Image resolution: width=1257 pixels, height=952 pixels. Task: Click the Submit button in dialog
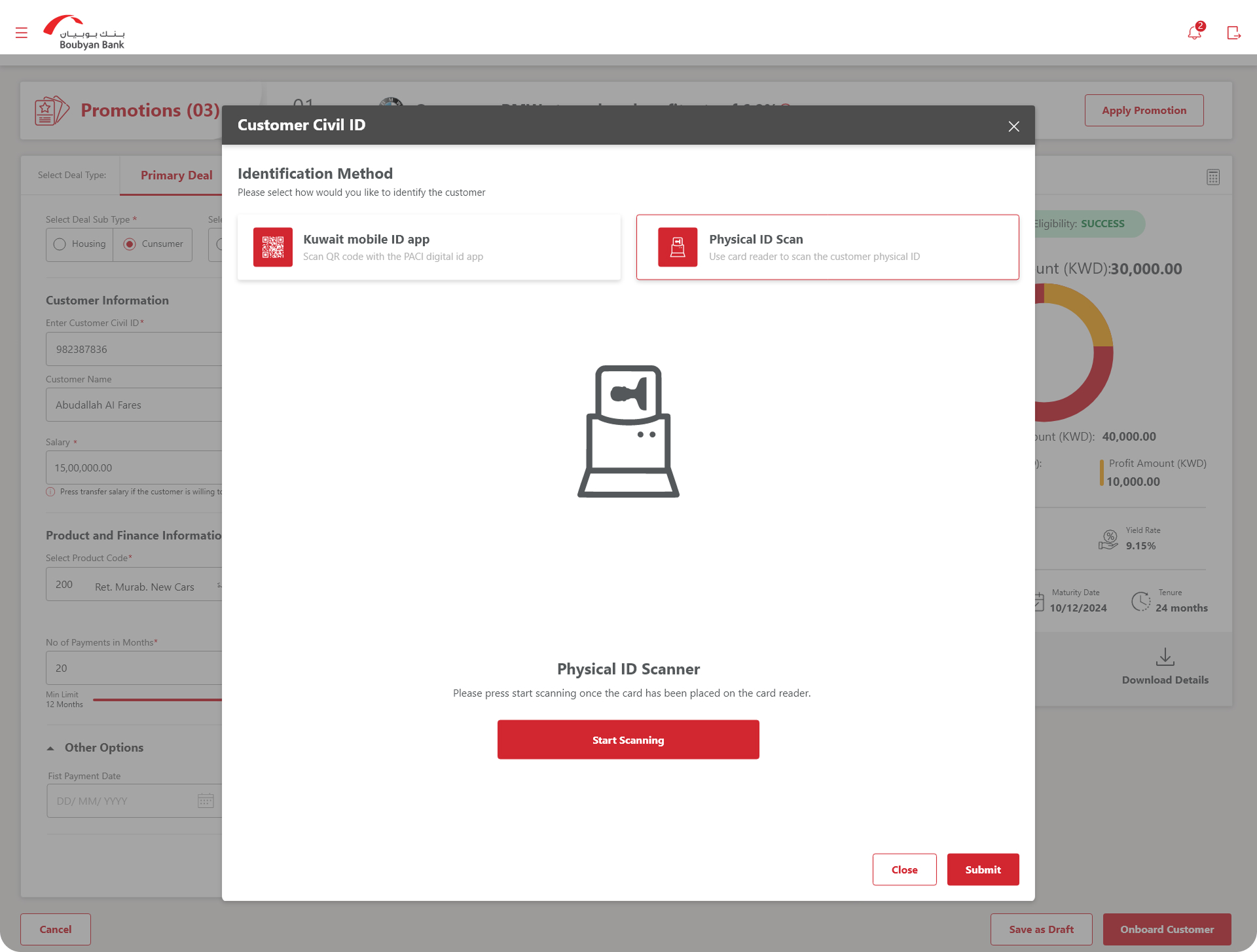983,870
